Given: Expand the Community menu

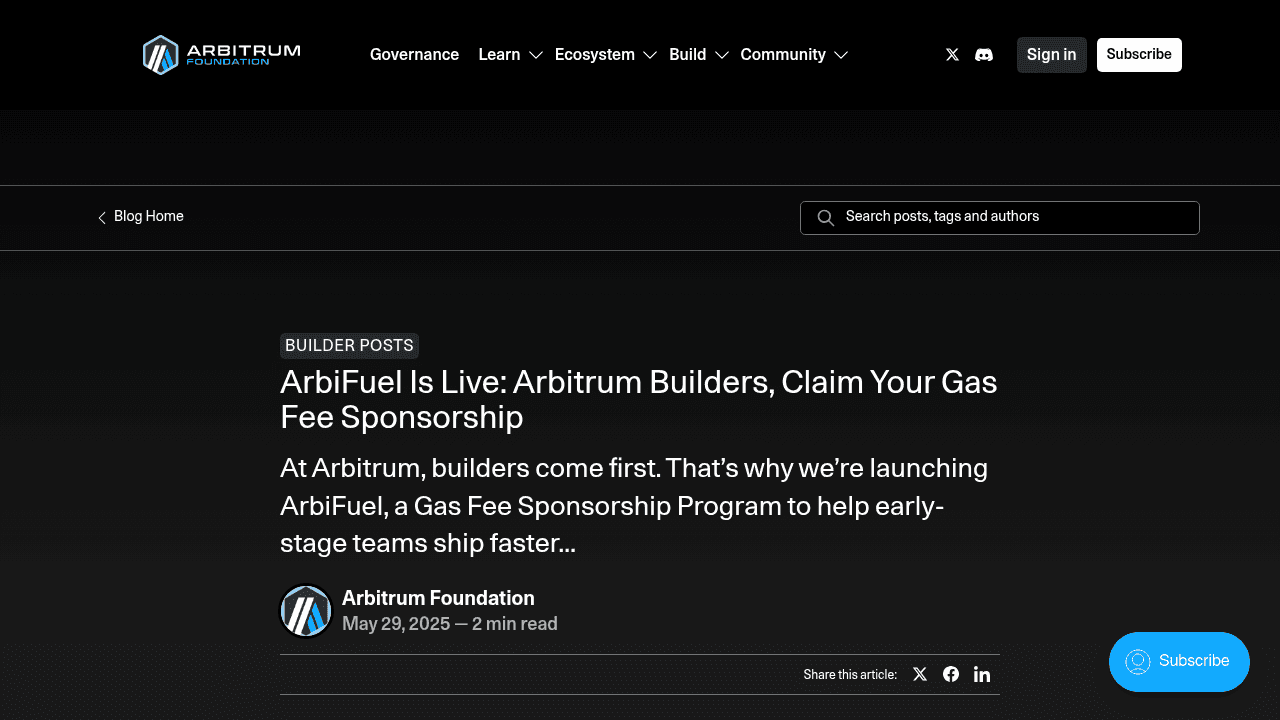Looking at the screenshot, I should [x=794, y=55].
